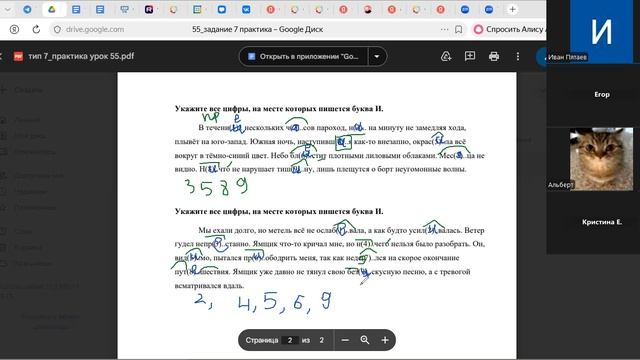Click 'Открыть в приложении' button
This screenshot has height=360, width=640.
click(x=303, y=56)
